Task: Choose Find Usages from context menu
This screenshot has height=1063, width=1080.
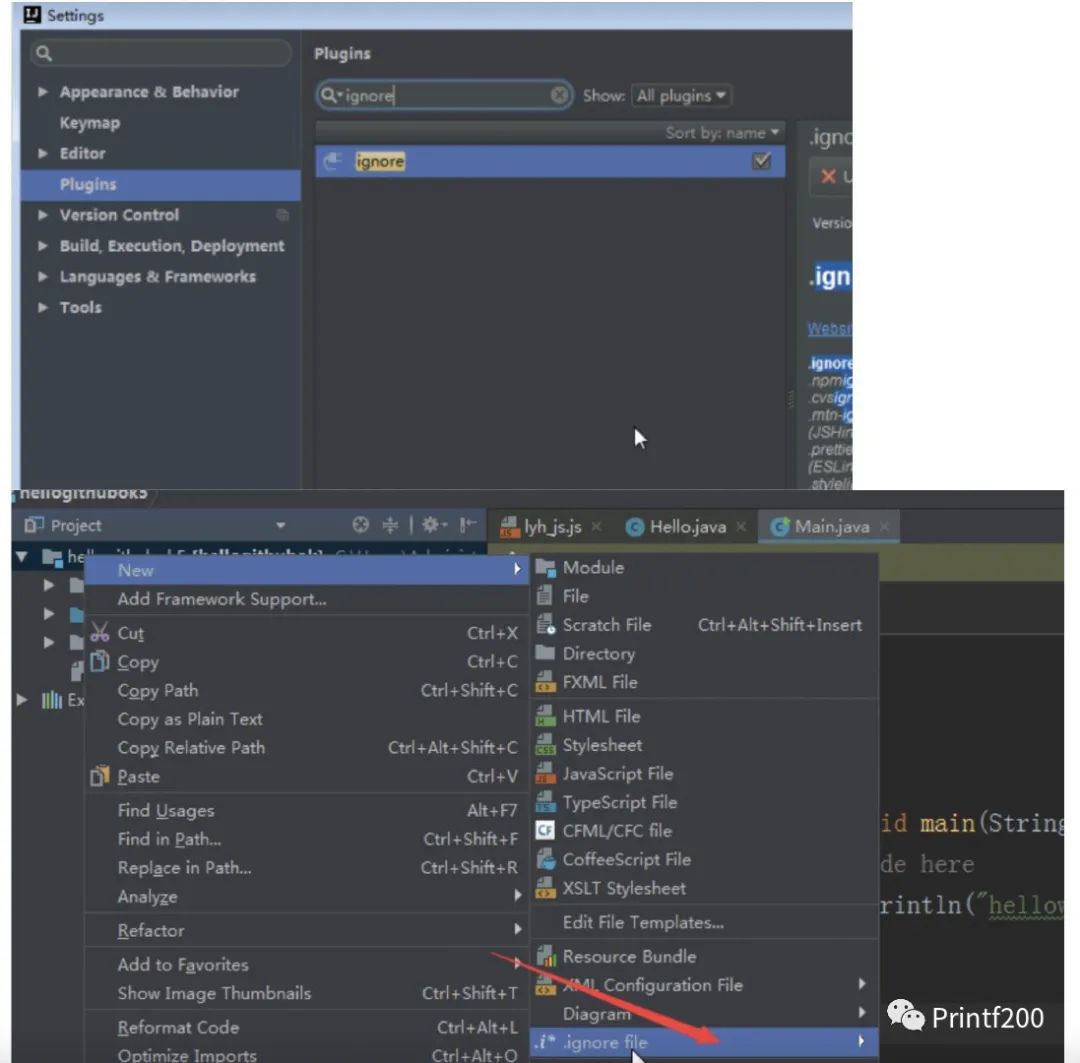Action: tap(307, 811)
